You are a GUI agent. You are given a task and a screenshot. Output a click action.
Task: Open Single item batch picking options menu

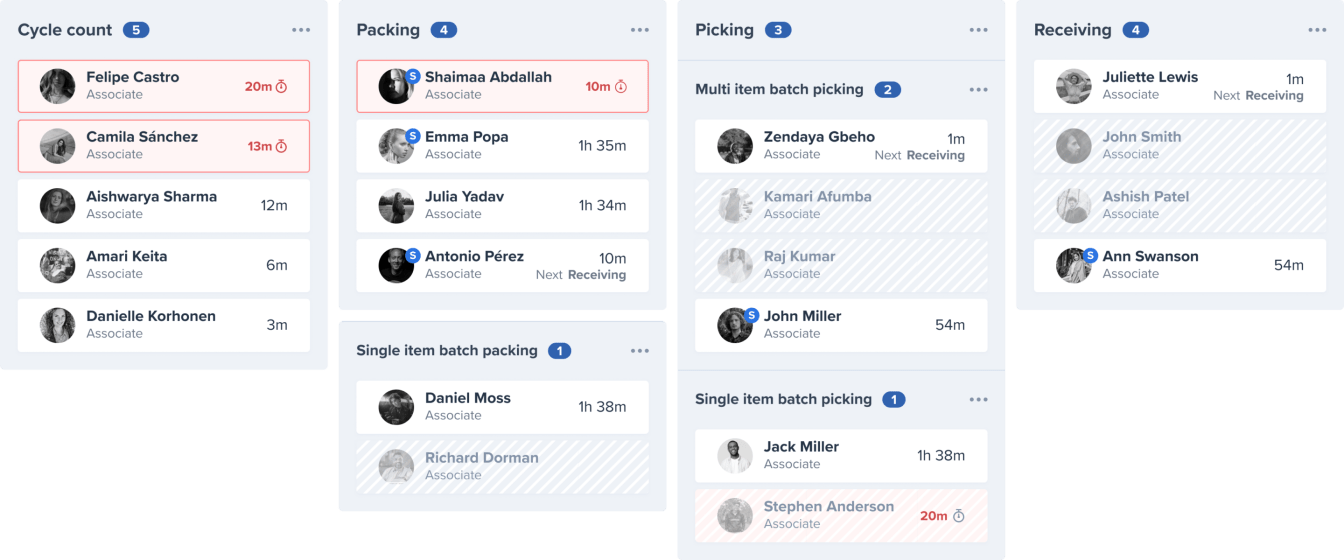(979, 400)
